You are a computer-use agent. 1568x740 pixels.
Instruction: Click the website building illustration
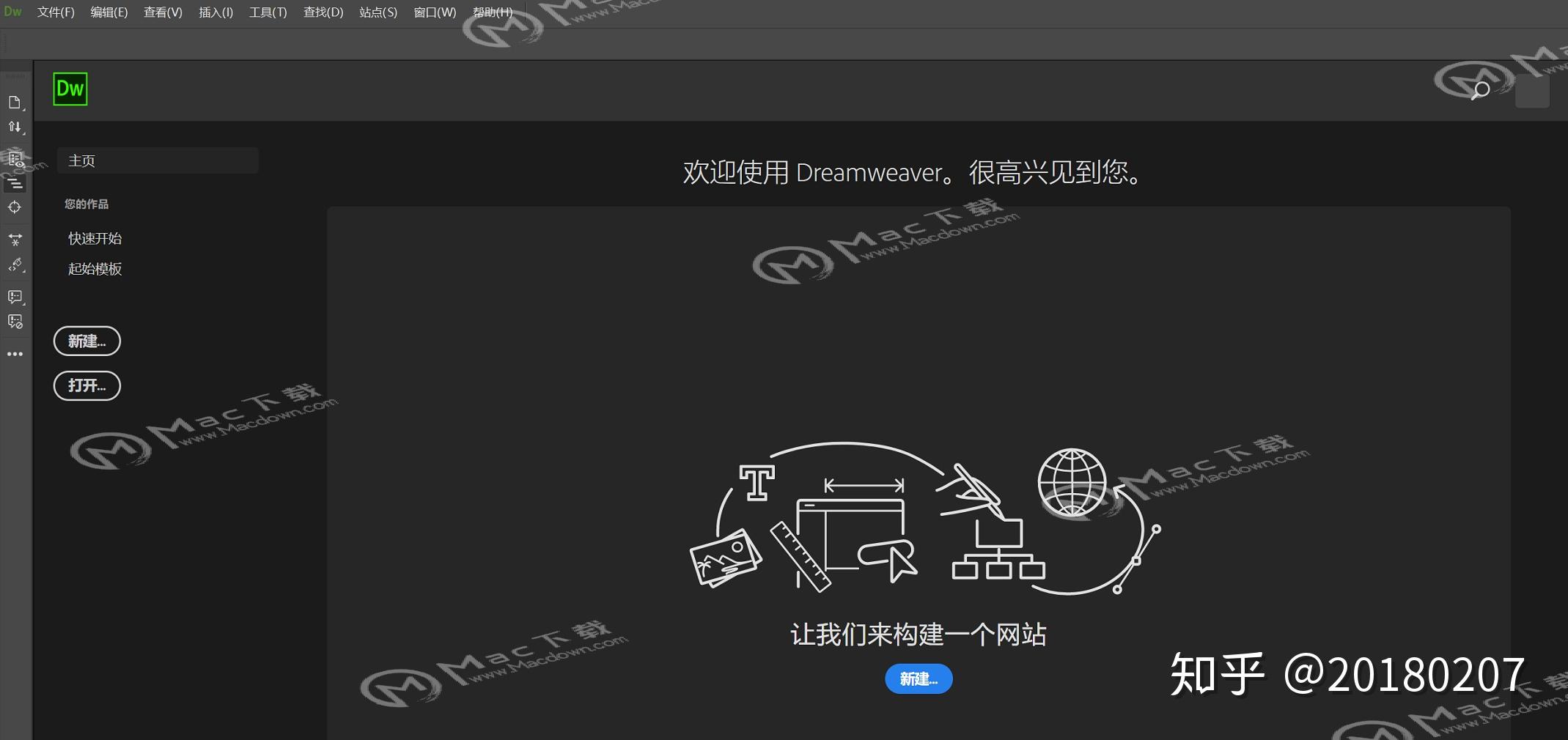925,518
